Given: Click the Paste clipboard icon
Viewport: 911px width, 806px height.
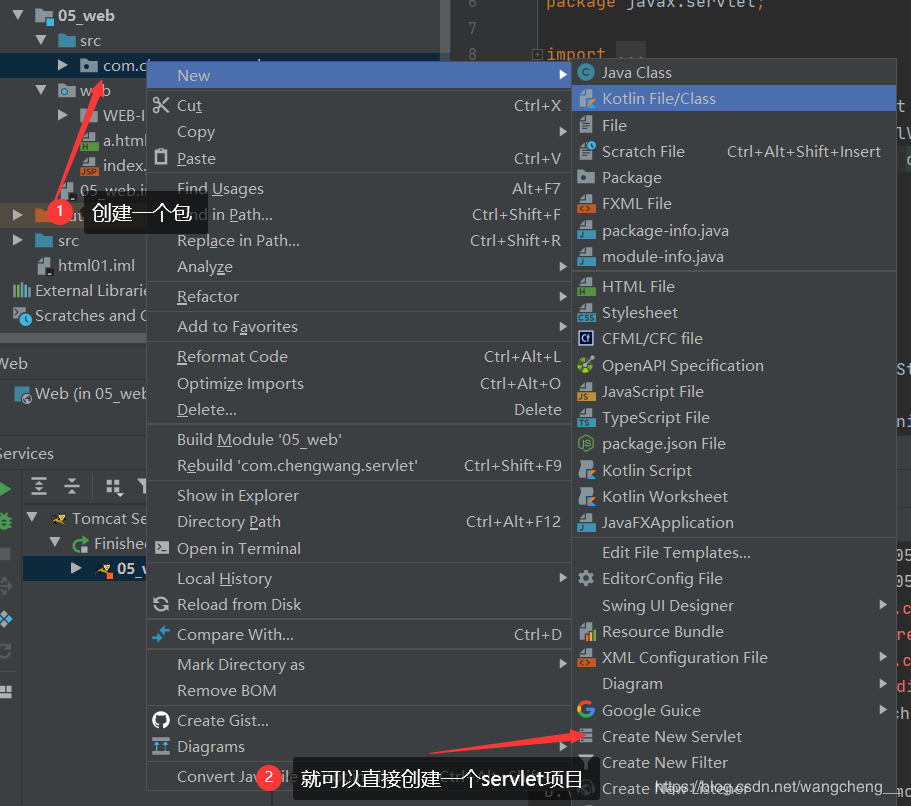Looking at the screenshot, I should click(161, 157).
